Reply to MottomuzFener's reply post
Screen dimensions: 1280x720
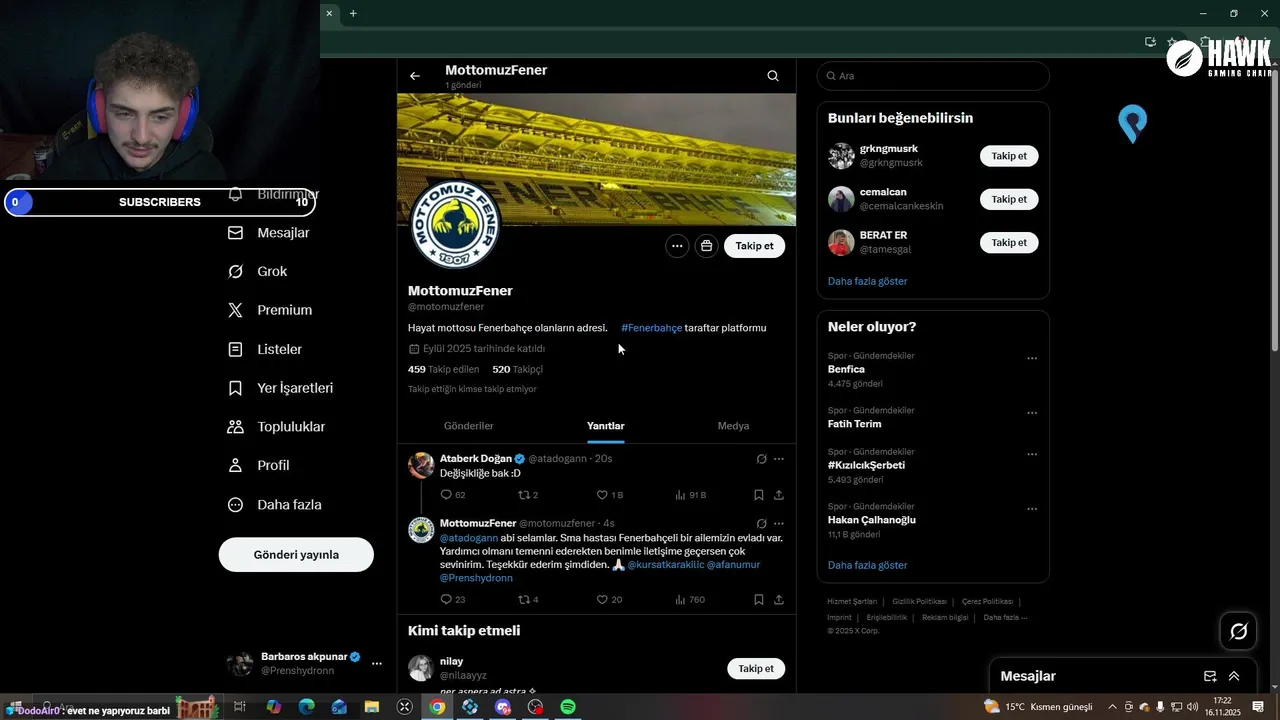[x=453, y=600]
